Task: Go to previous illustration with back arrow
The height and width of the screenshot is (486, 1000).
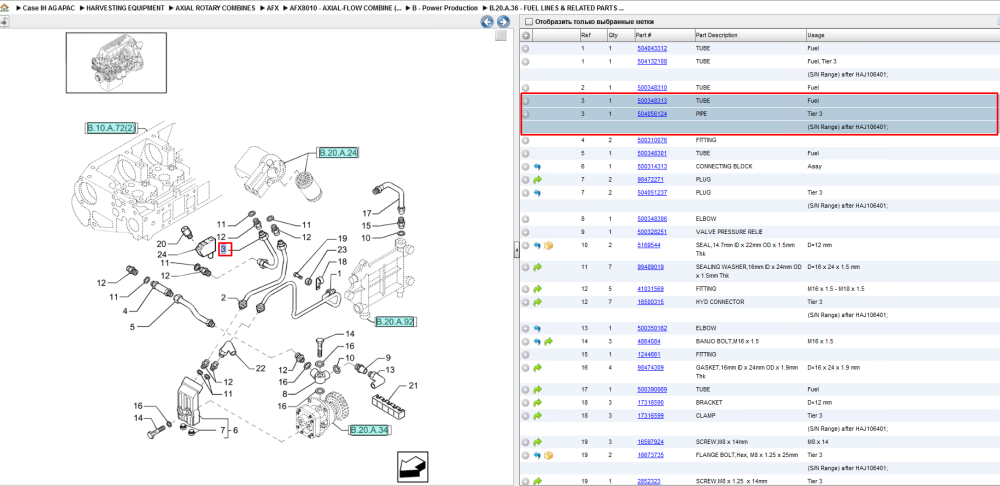Action: [487, 22]
